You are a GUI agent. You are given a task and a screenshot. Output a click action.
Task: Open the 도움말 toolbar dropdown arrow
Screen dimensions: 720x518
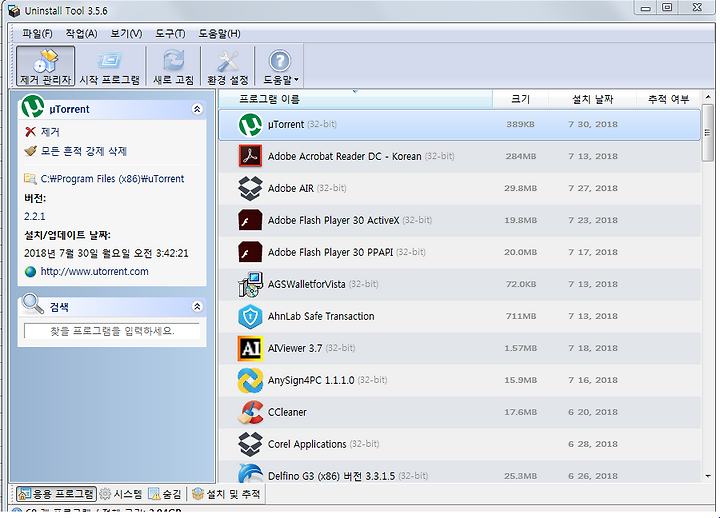tap(297, 80)
